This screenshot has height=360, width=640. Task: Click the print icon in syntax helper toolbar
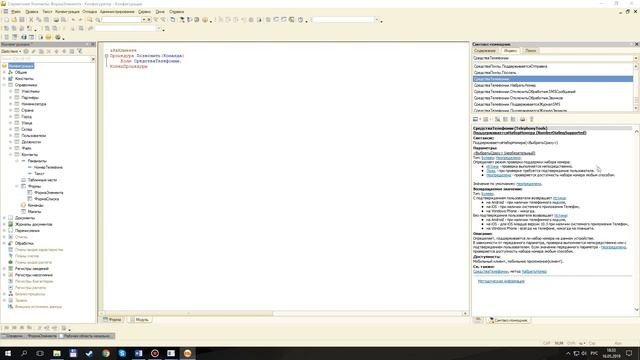[x=522, y=119]
